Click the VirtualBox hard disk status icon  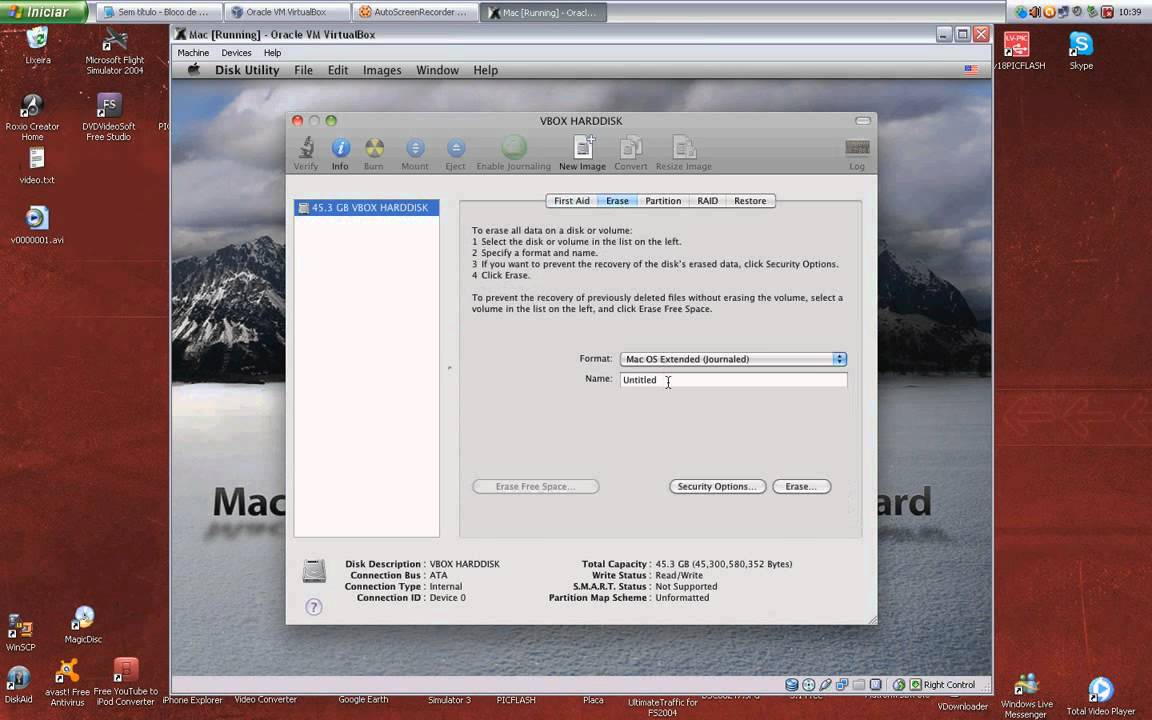pos(791,685)
